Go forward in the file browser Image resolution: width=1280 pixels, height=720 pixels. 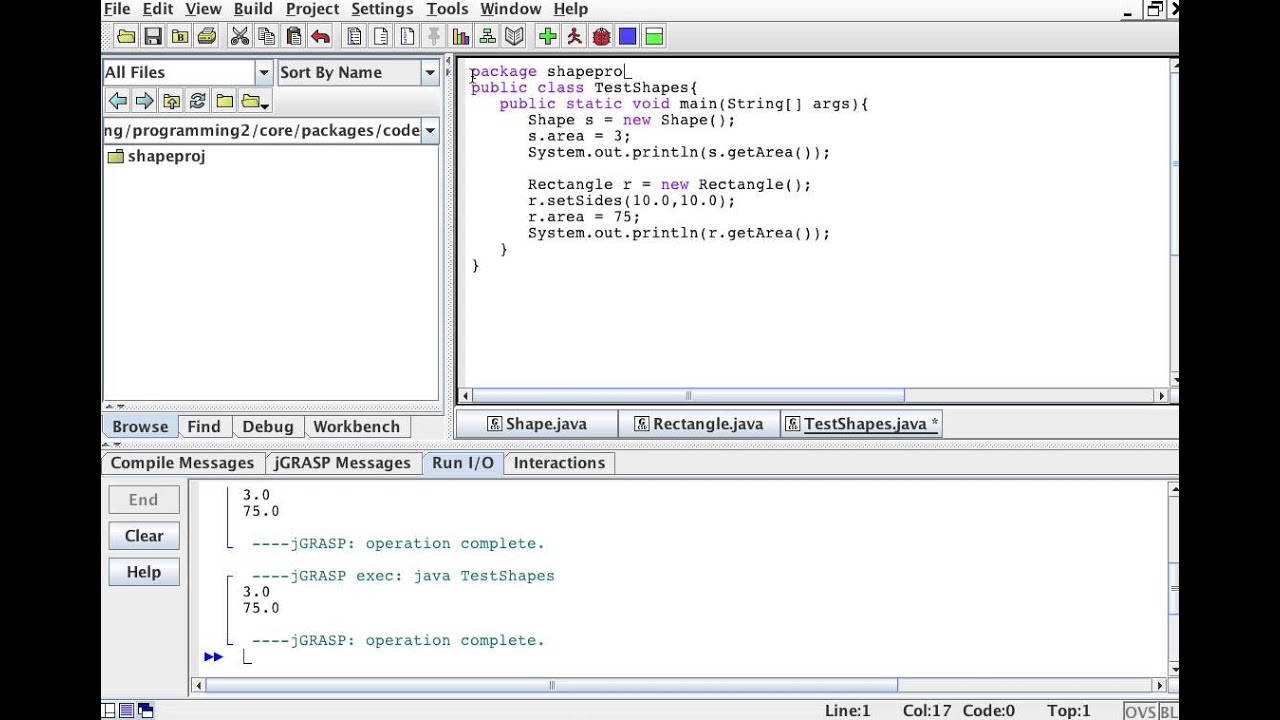point(144,101)
